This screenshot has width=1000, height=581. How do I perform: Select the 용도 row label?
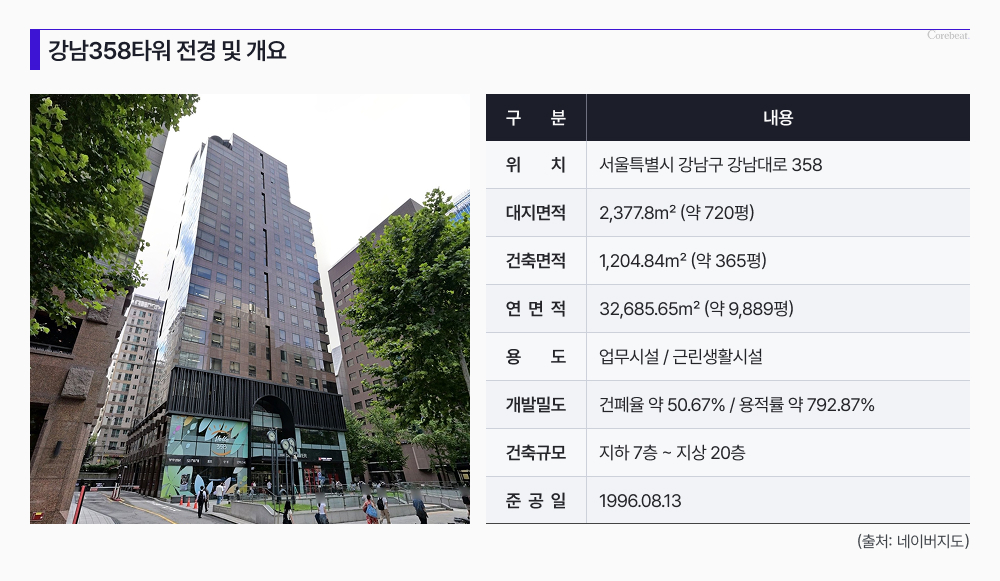536,357
